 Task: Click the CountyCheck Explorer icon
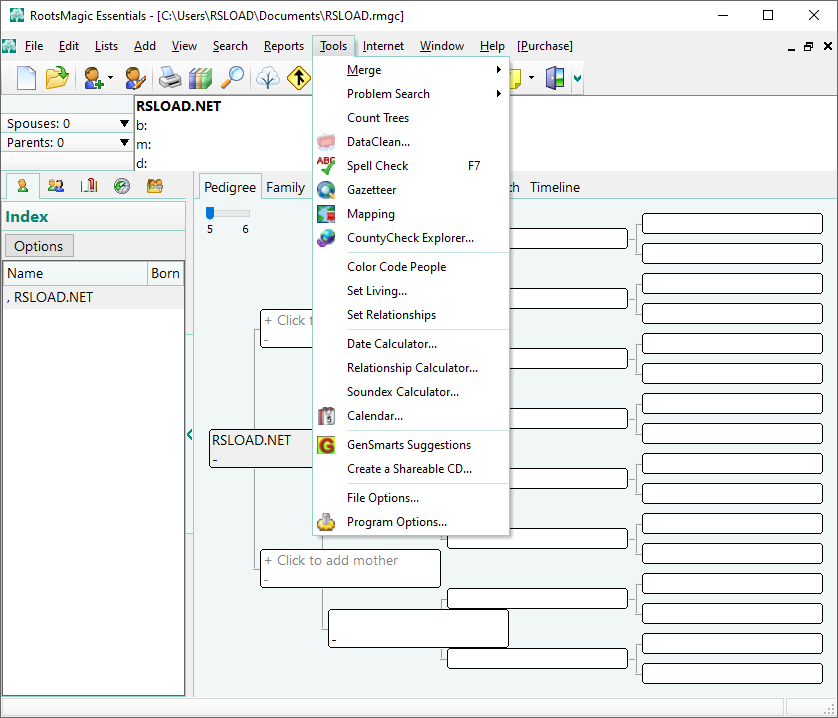click(x=326, y=238)
